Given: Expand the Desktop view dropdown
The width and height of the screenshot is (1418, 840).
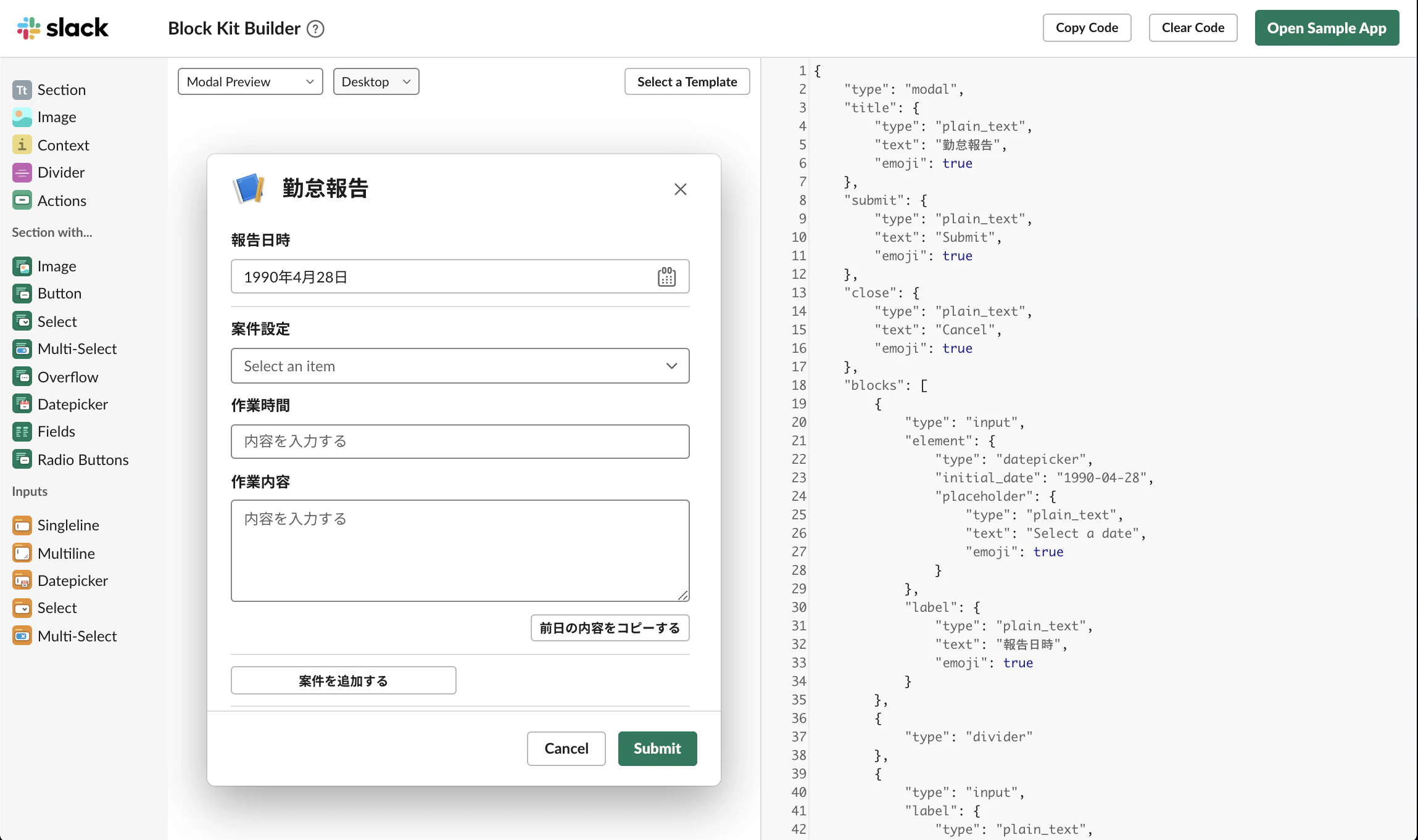Looking at the screenshot, I should tap(376, 81).
